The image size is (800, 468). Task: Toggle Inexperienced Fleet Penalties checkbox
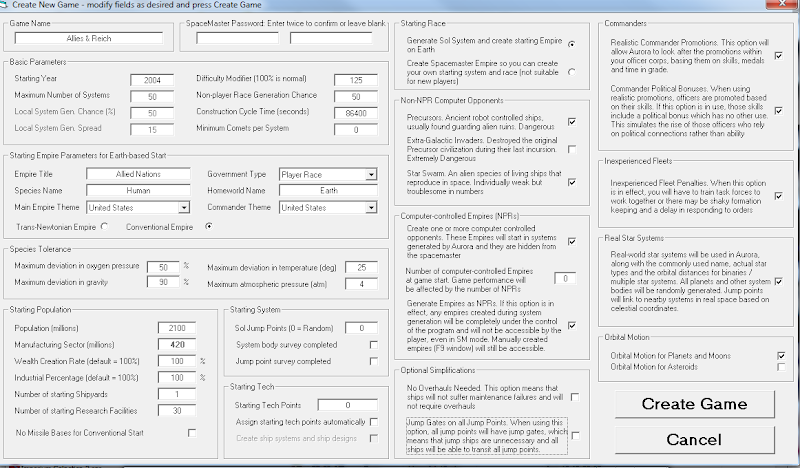(779, 195)
